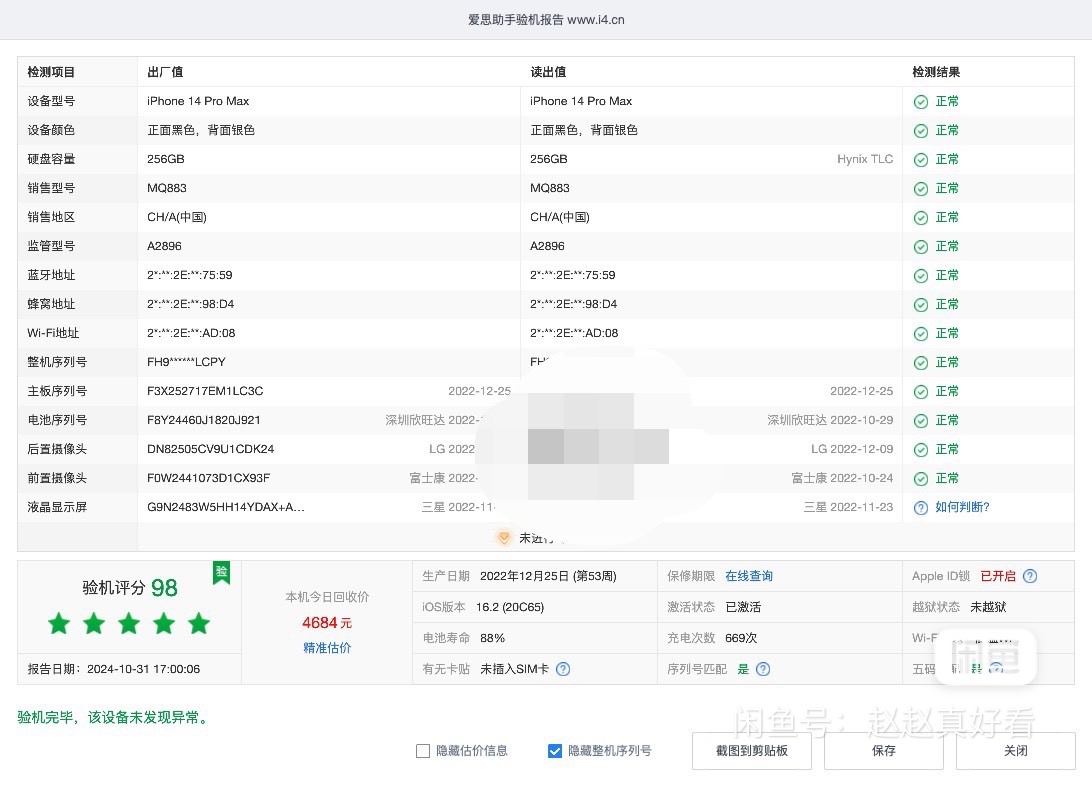Click the recycle price 4684 元
This screenshot has width=1092, height=786.
coord(327,623)
